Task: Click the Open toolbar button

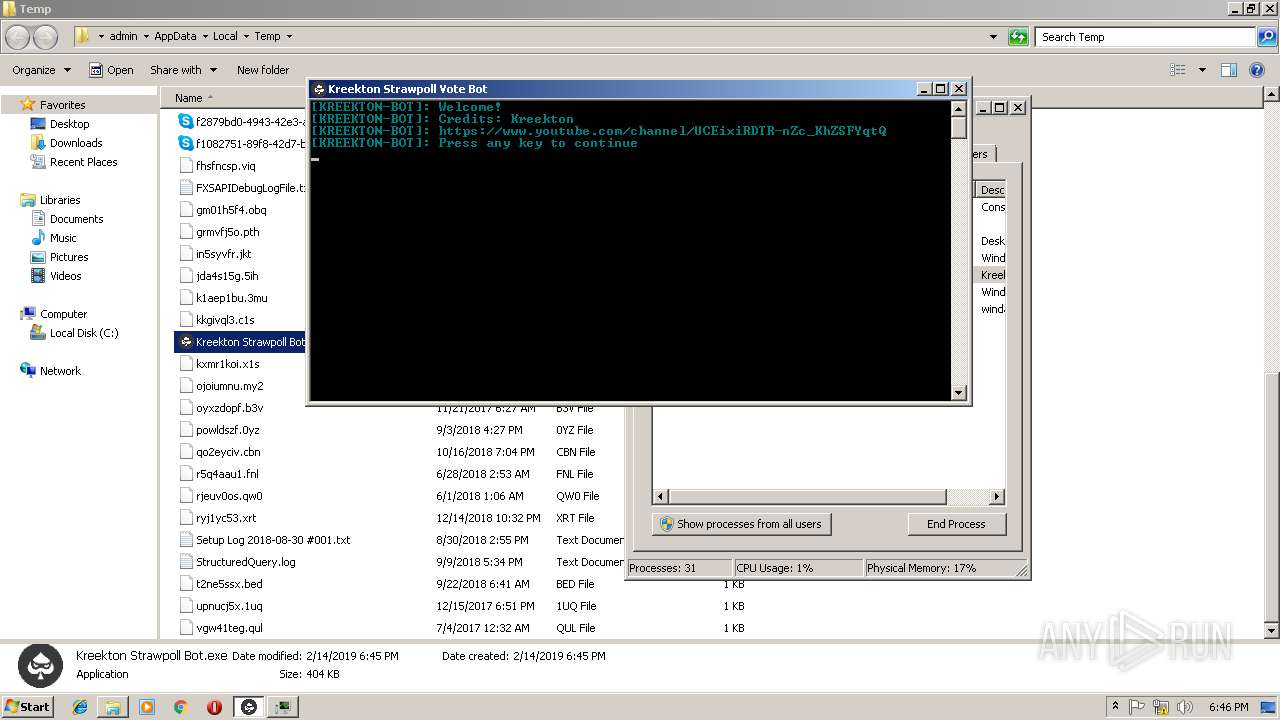Action: (x=111, y=70)
